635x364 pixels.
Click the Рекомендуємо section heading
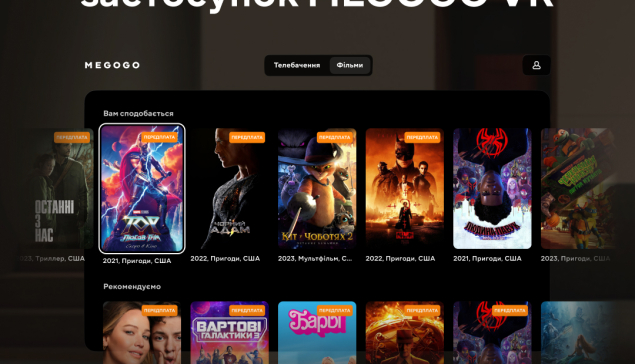point(132,286)
